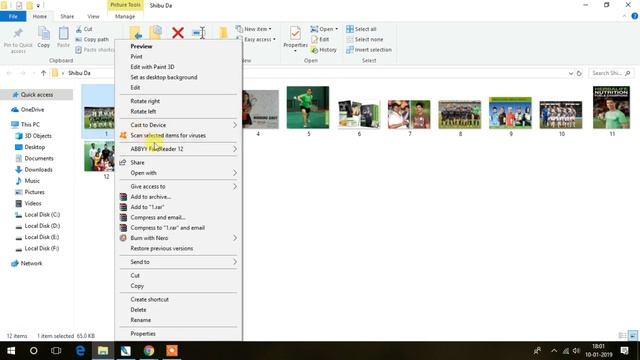The height and width of the screenshot is (360, 640).
Task: Open Google Chrome from the taskbar
Action: (x=149, y=351)
